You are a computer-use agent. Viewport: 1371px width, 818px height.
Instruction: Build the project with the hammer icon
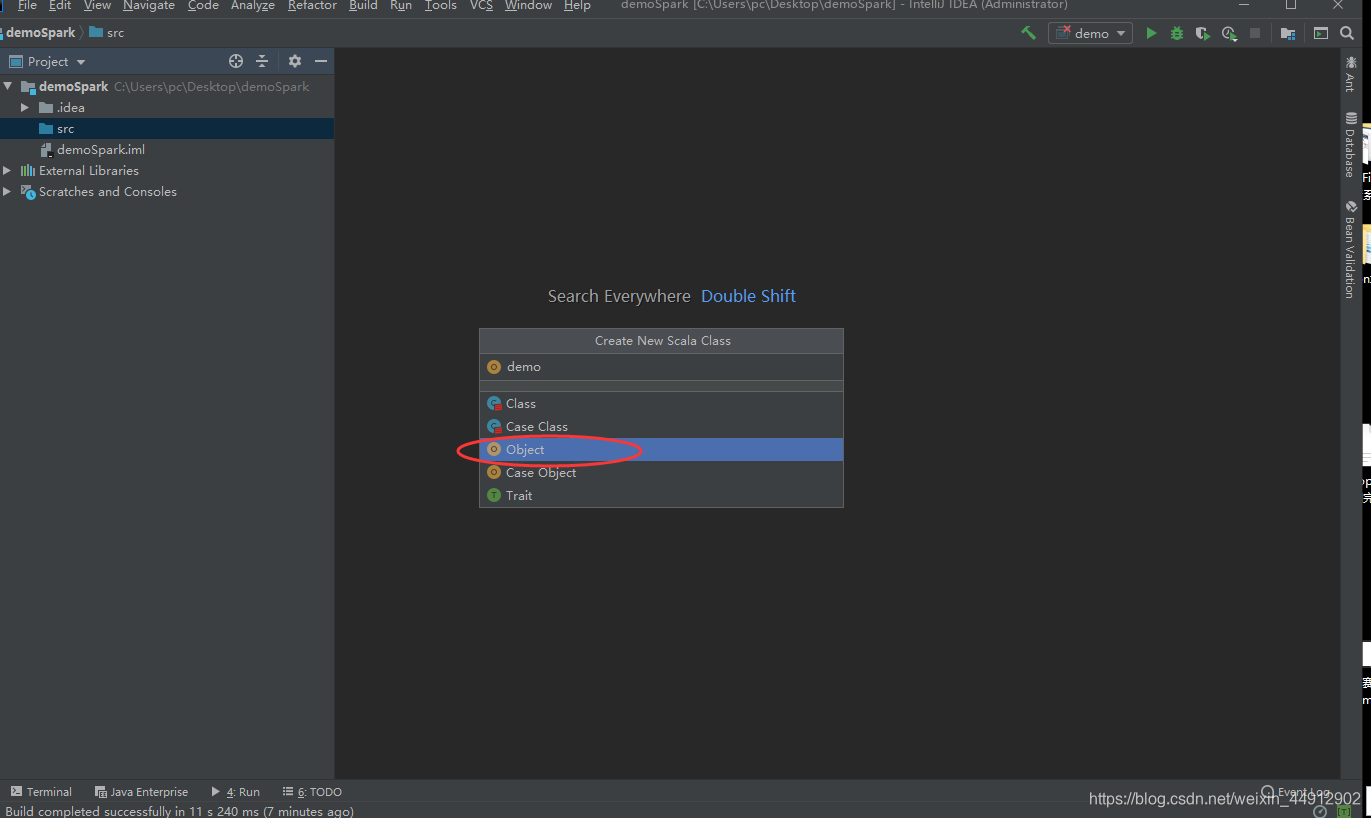(x=1028, y=33)
